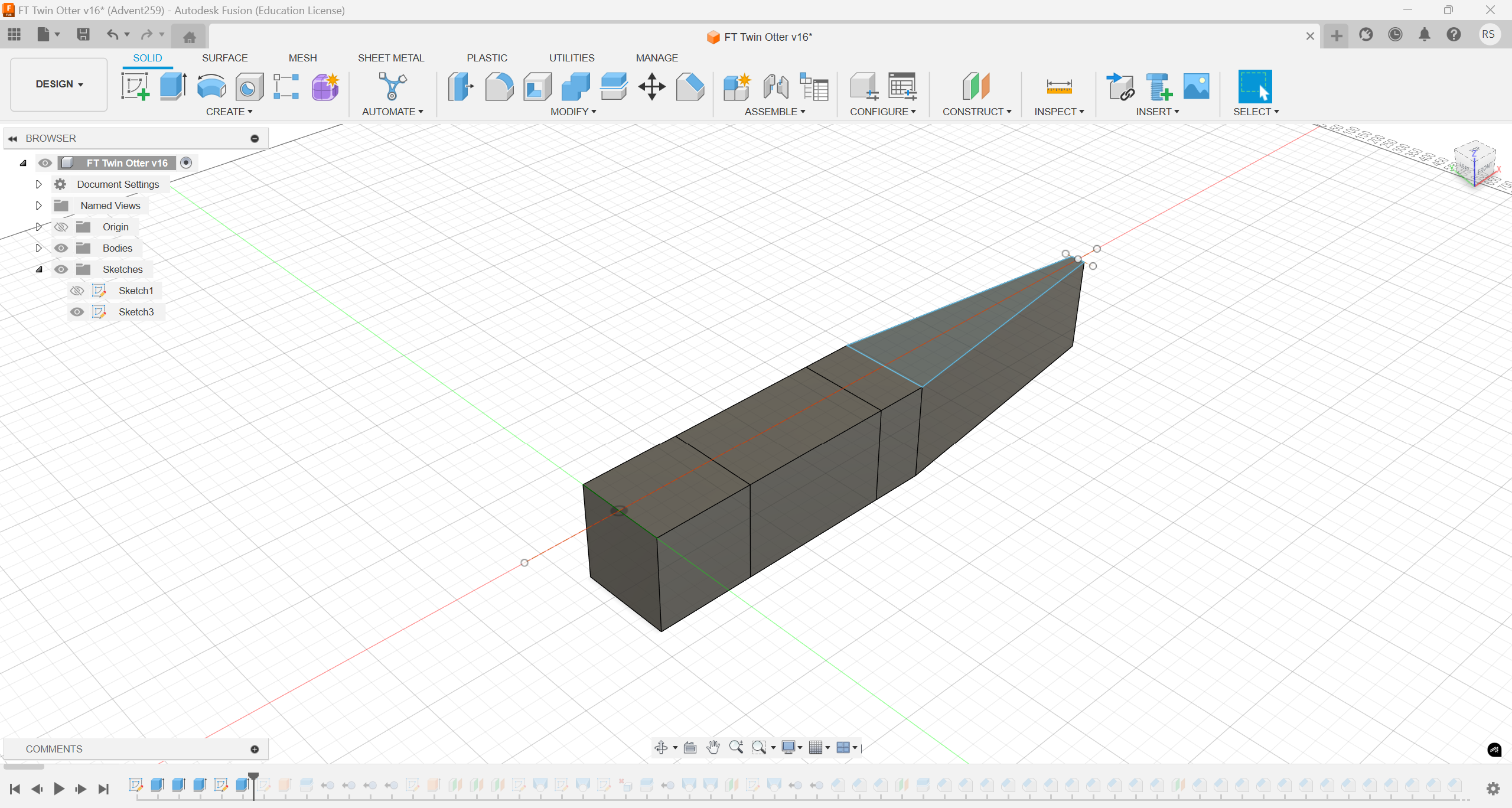Hide Sketch3 visibility
This screenshot has width=1512, height=808.
77,312
